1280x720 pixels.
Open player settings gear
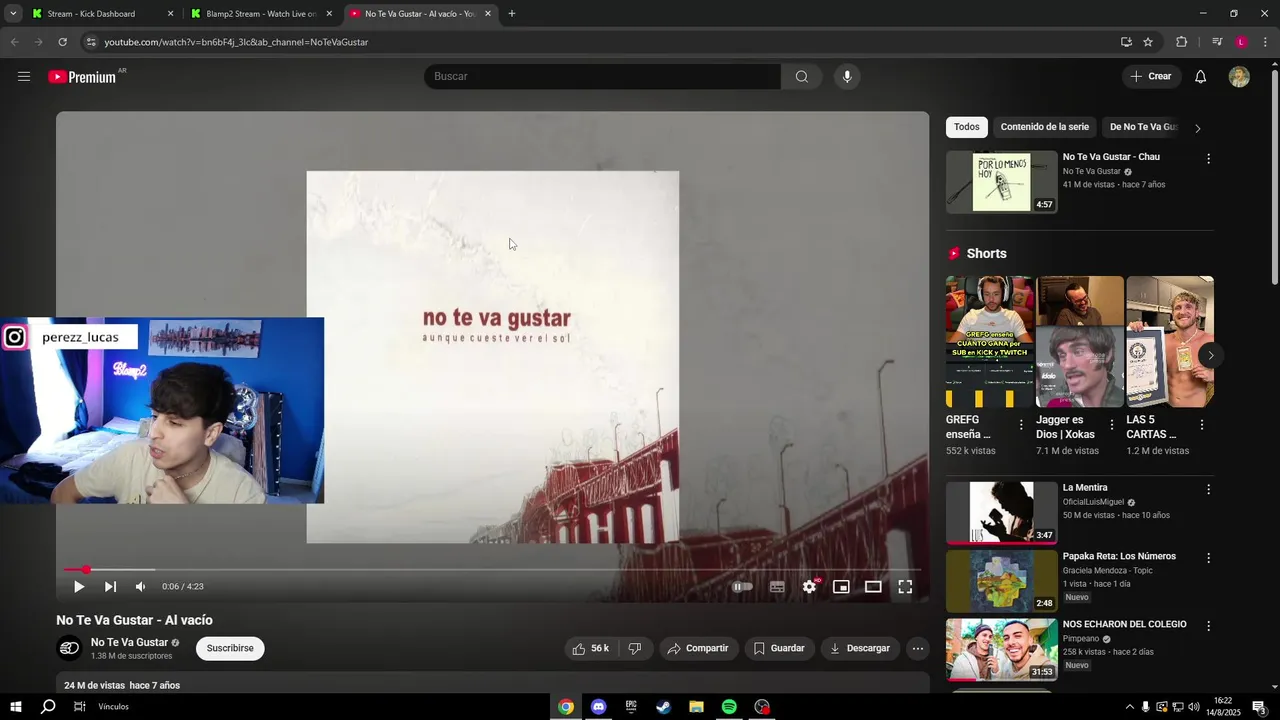pyautogui.click(x=809, y=587)
